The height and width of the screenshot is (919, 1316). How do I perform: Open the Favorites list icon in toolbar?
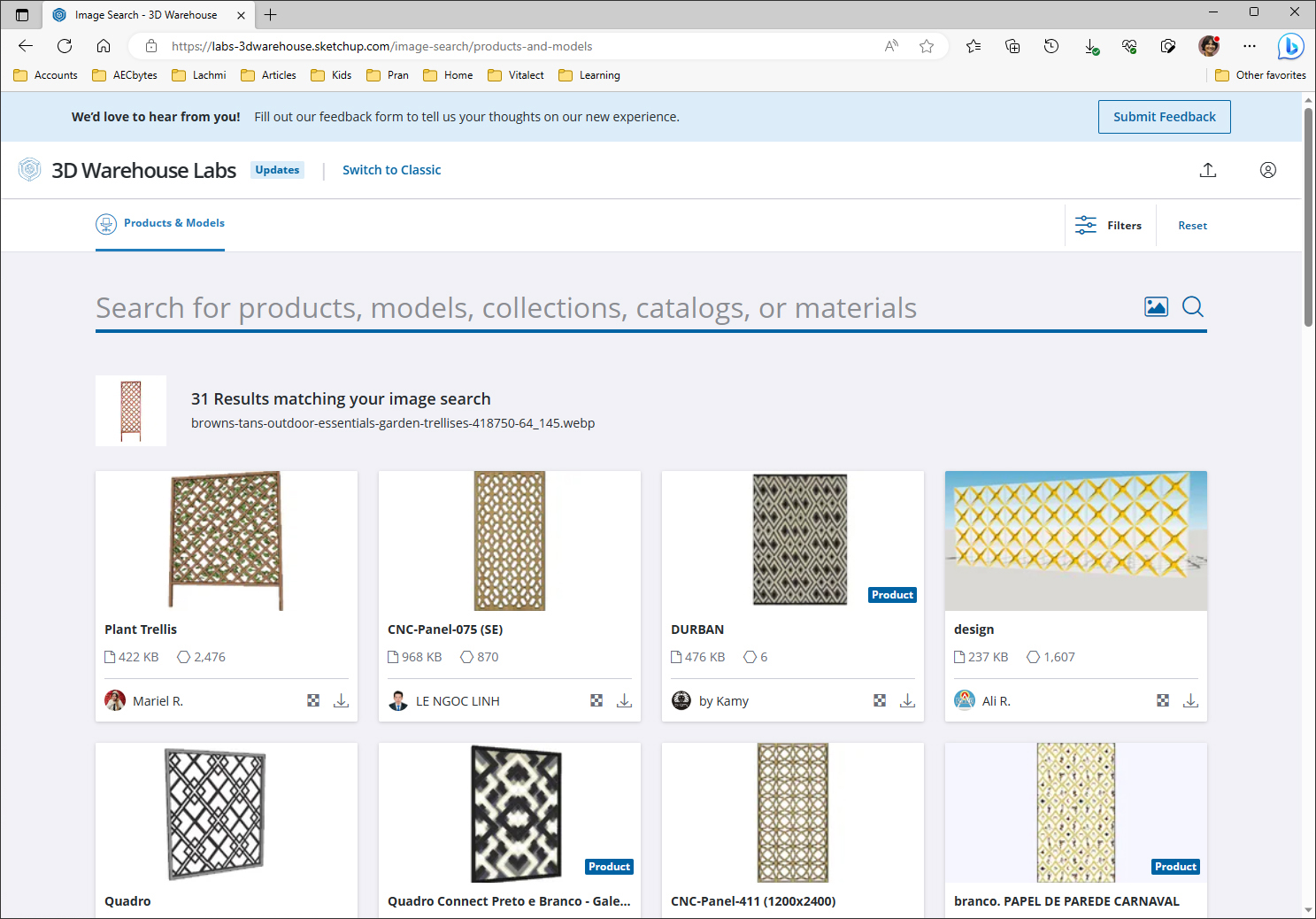[x=974, y=46]
